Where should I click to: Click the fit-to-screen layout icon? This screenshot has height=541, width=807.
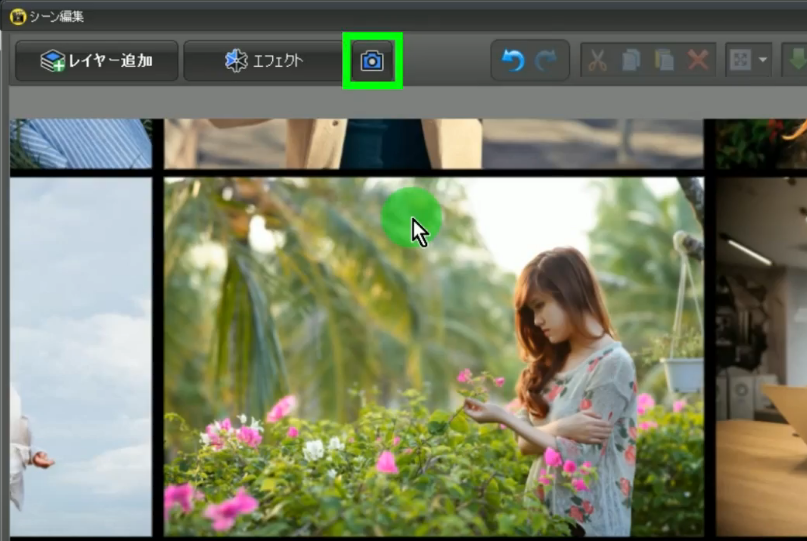coord(739,61)
